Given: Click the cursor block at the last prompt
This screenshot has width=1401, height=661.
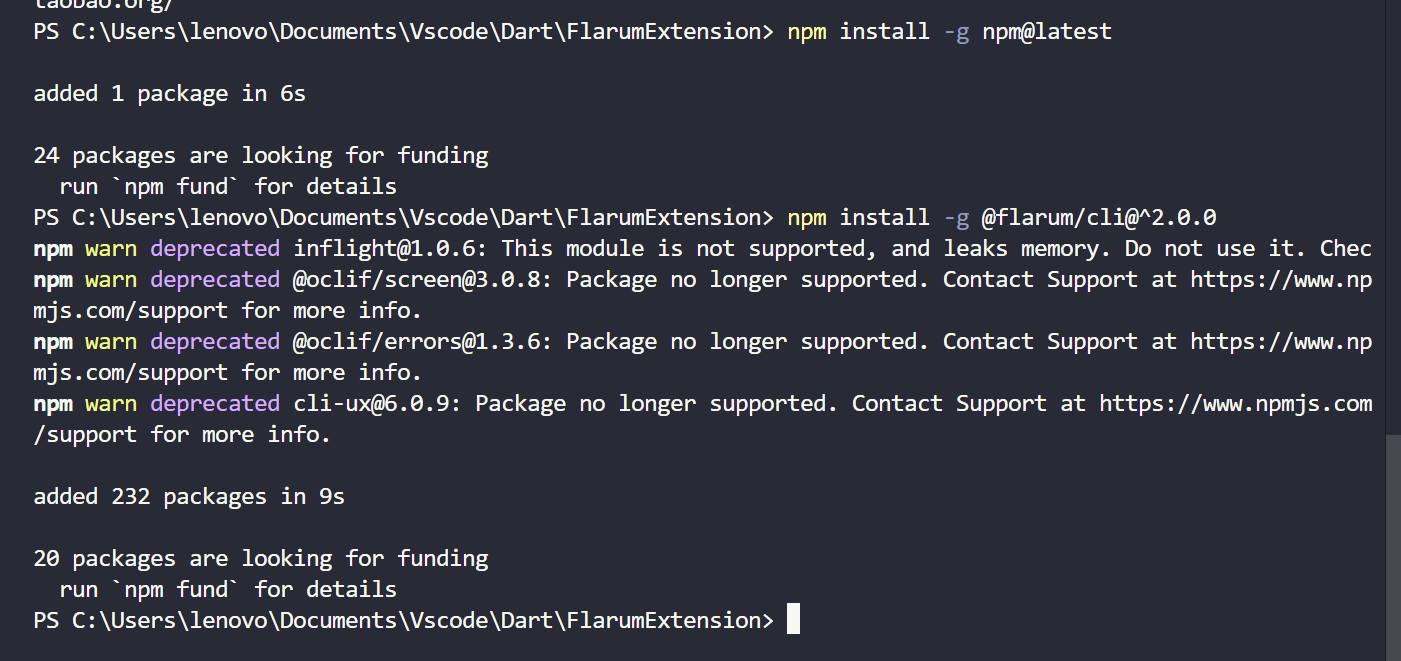Looking at the screenshot, I should pyautogui.click(x=793, y=620).
